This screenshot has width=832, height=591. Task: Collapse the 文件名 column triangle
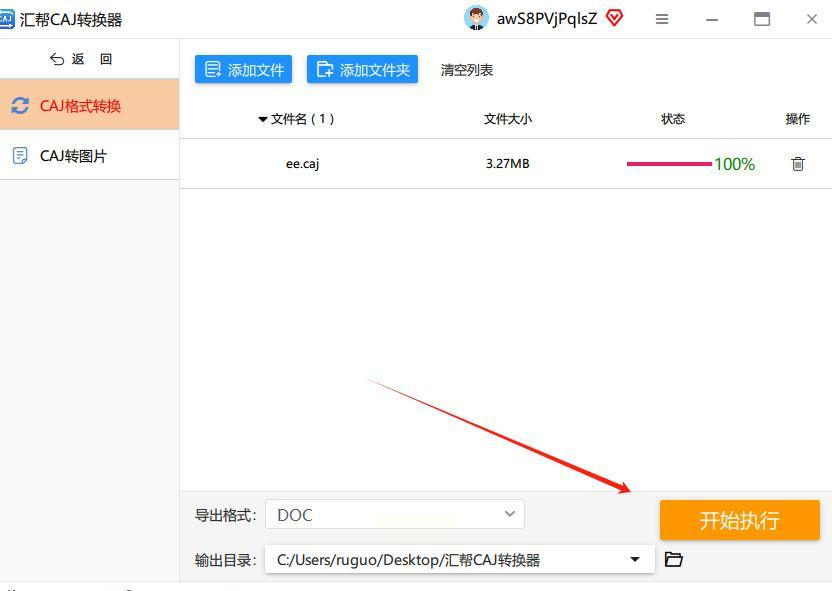pyautogui.click(x=263, y=119)
